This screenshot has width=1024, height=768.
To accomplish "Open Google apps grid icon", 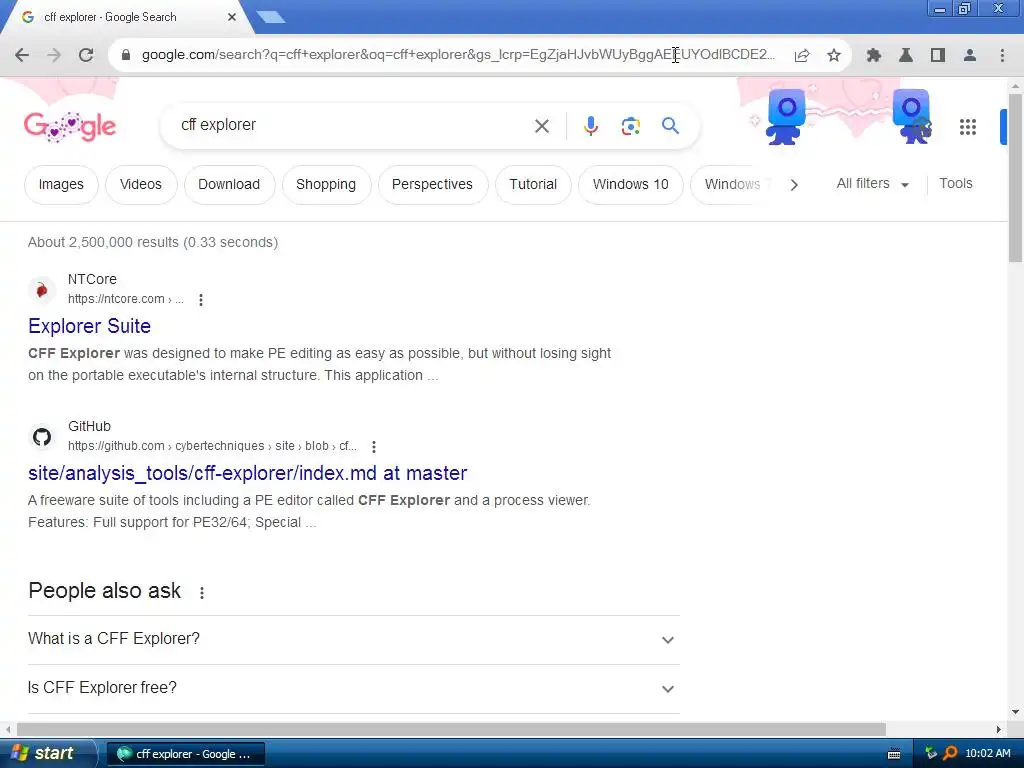I will pos(968,127).
